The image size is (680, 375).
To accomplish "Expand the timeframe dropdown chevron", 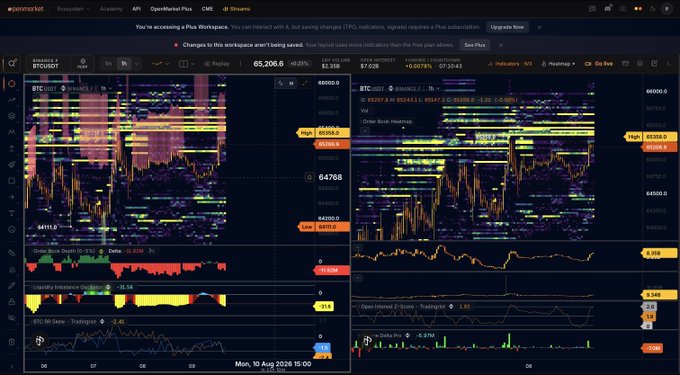I will (137, 64).
